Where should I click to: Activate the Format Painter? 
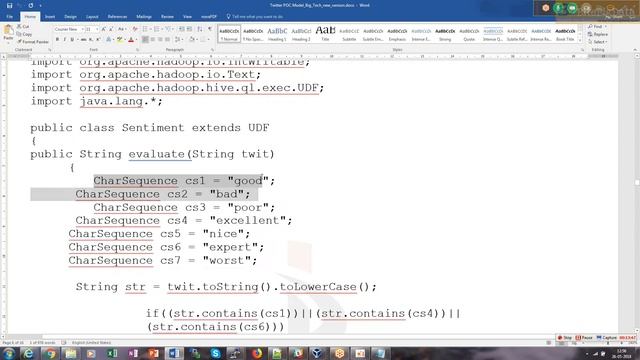[x=33, y=42]
